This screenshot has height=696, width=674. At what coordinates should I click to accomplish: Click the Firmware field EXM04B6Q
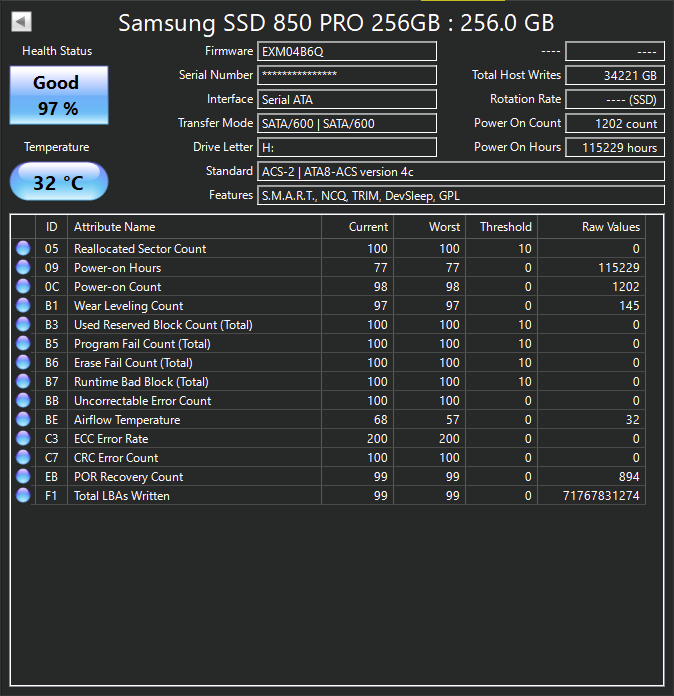pyautogui.click(x=347, y=51)
